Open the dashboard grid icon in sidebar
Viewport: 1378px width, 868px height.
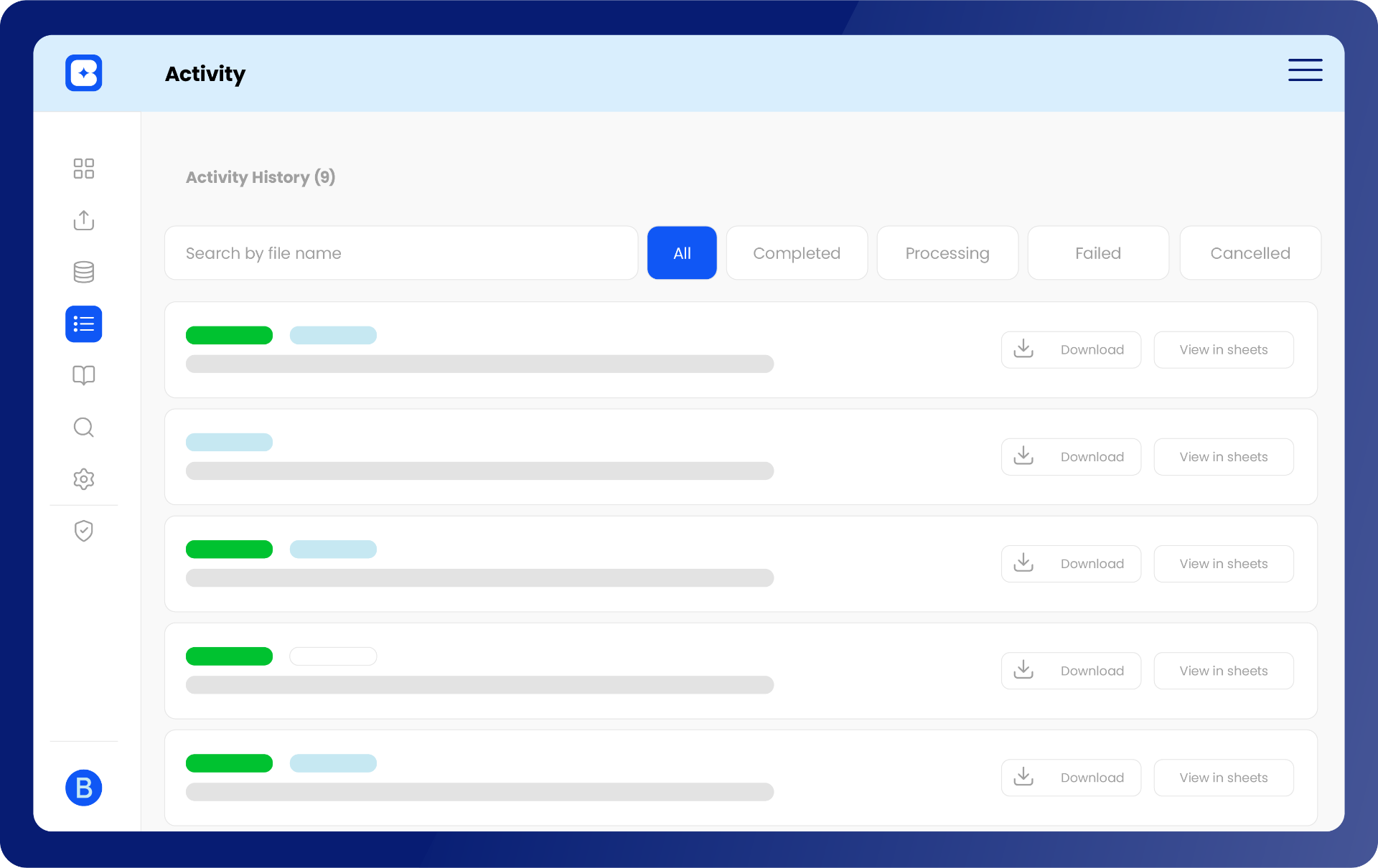coord(83,169)
